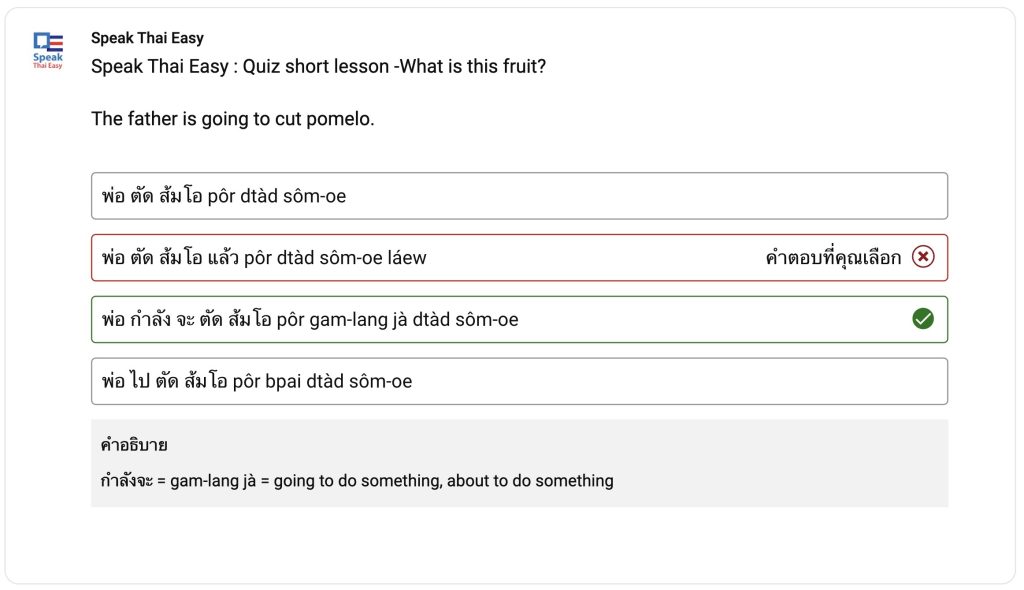Image resolution: width=1024 pixels, height=590 pixels.
Task: Click Thai text 'พ่อ กำลัง จะ ตัด ส้มโอ'
Action: pyautogui.click(x=186, y=319)
